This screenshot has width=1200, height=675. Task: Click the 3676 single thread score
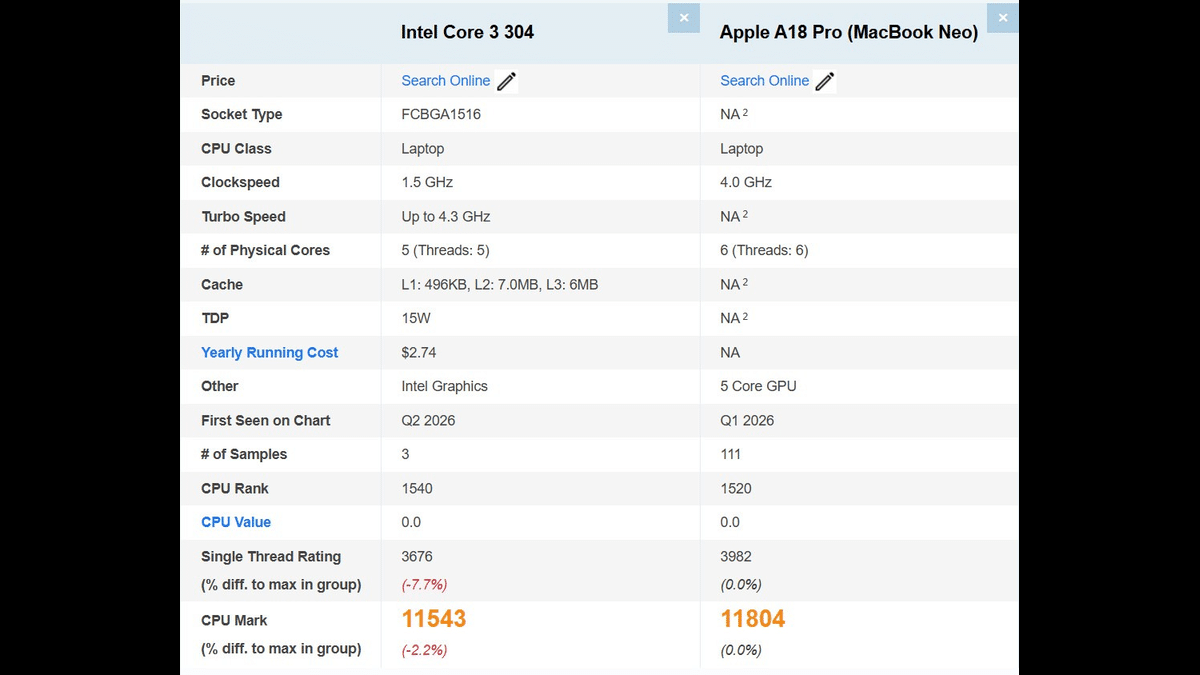(x=417, y=557)
